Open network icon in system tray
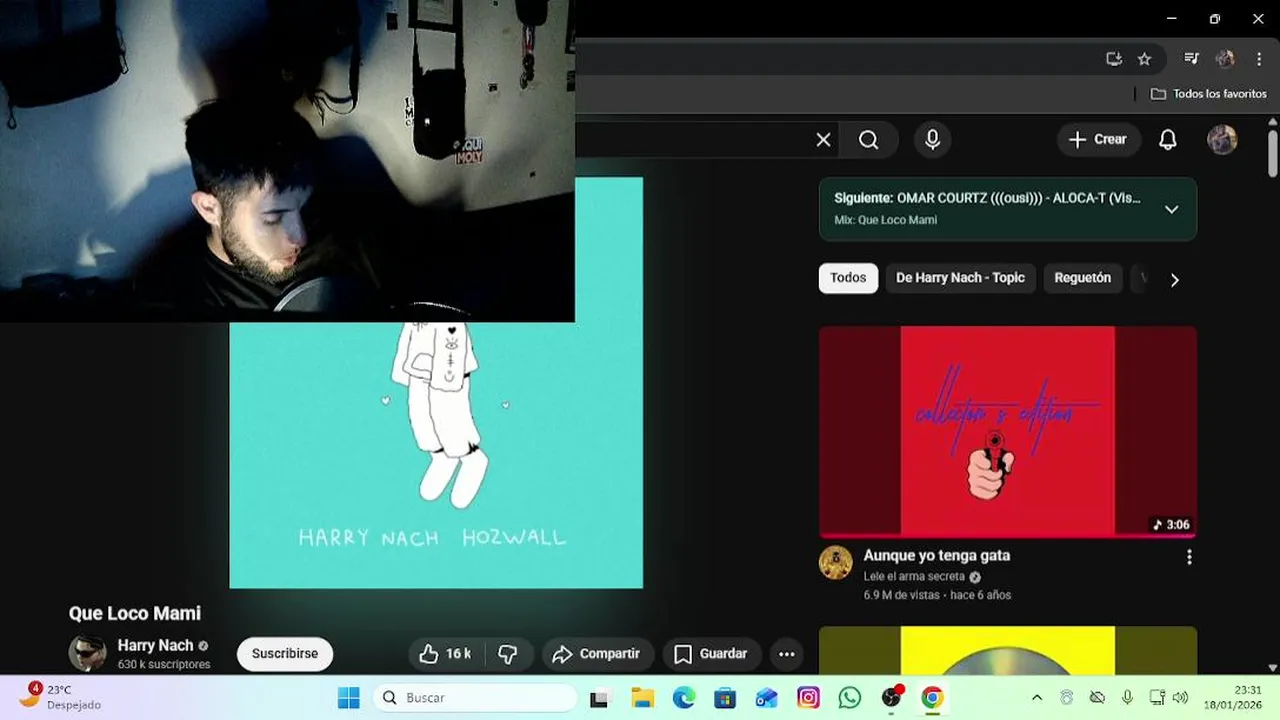This screenshot has height=720, width=1280. click(1157, 698)
